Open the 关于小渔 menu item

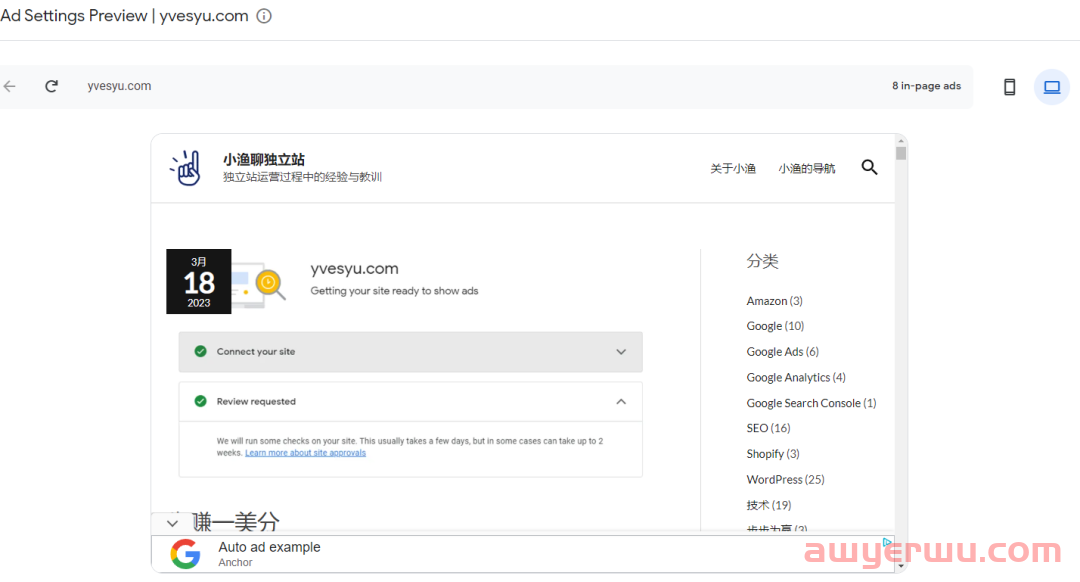[x=733, y=169]
